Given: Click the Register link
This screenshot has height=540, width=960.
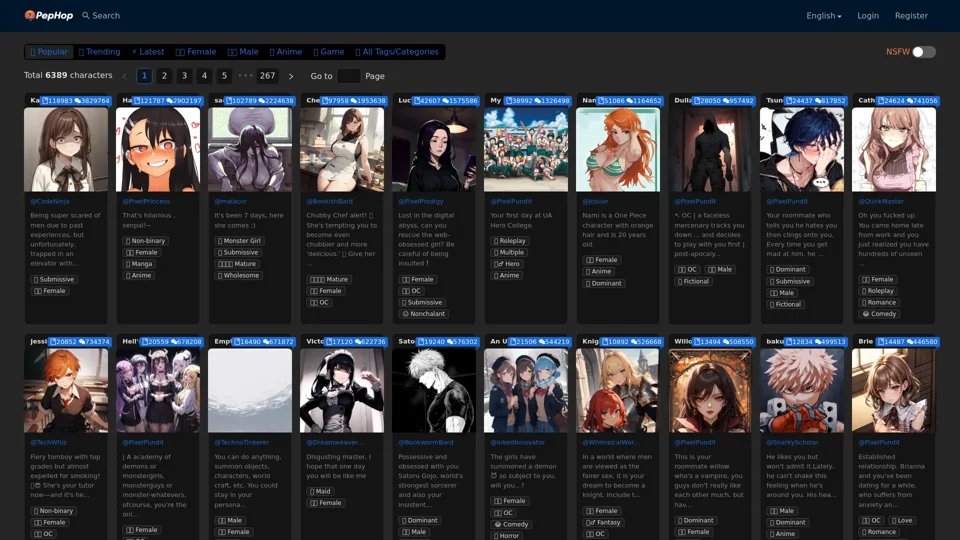Looking at the screenshot, I should coord(911,16).
